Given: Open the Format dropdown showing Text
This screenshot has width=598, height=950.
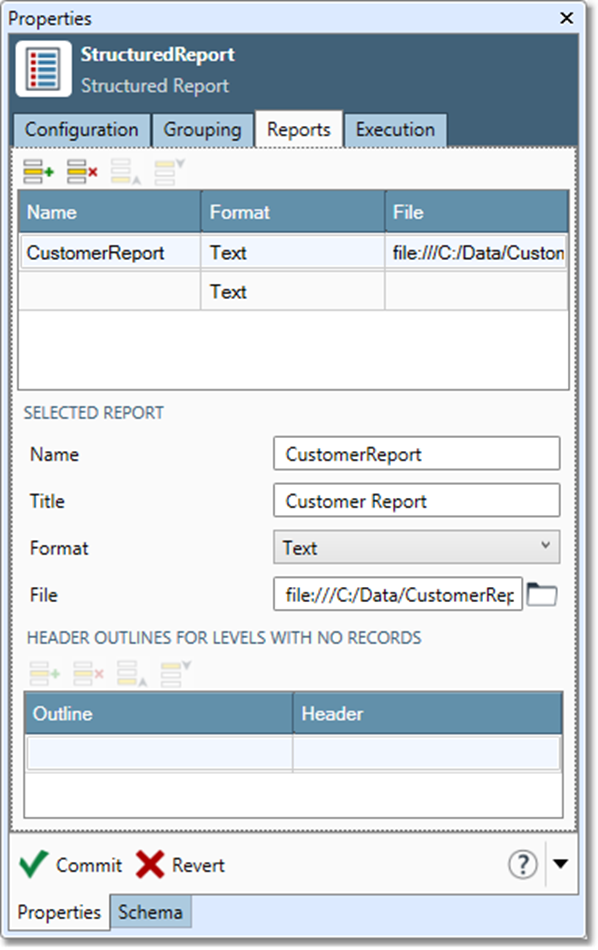Looking at the screenshot, I should (417, 547).
